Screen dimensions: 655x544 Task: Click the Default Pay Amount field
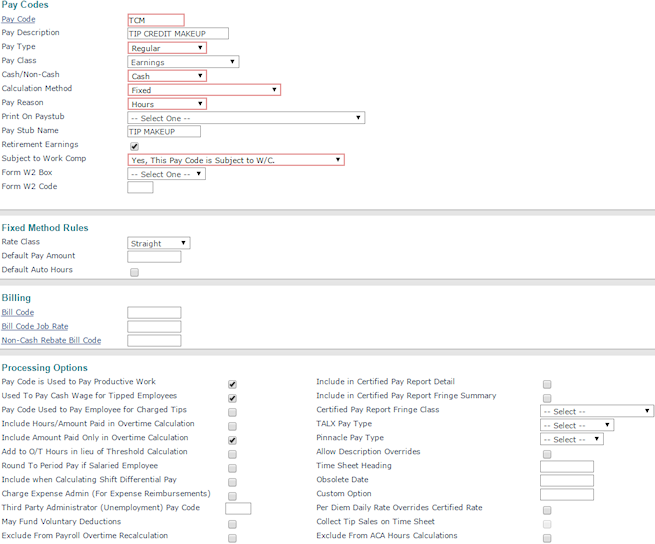(154, 257)
